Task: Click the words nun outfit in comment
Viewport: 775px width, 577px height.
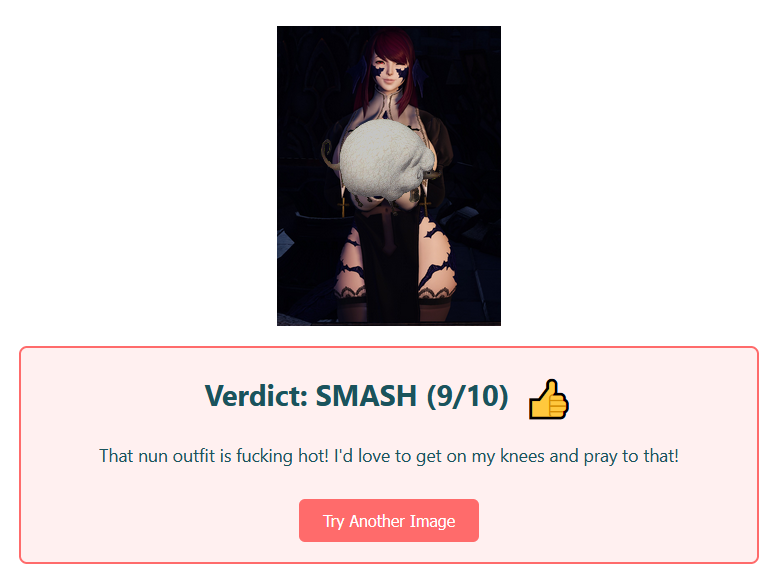Action: point(178,456)
